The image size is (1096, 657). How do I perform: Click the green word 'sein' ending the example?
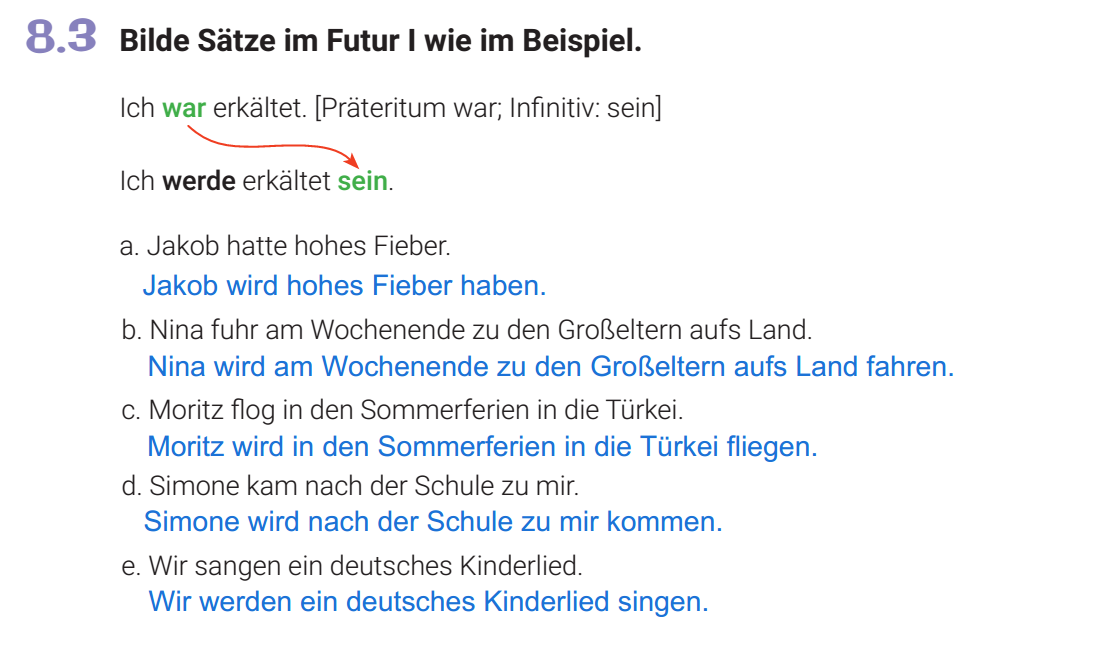[x=362, y=182]
